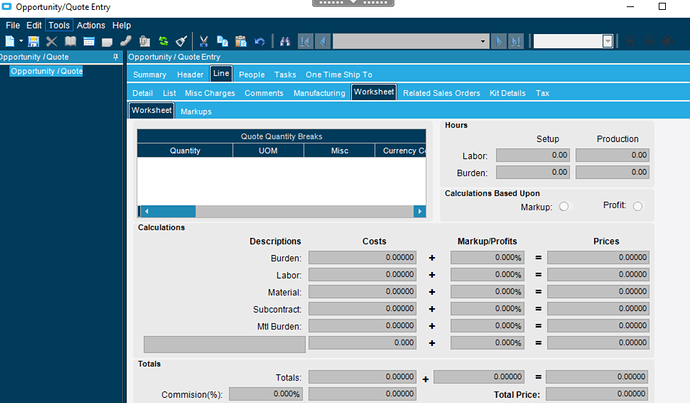Select the Markup radio button
This screenshot has width=690, height=403.
coord(564,206)
